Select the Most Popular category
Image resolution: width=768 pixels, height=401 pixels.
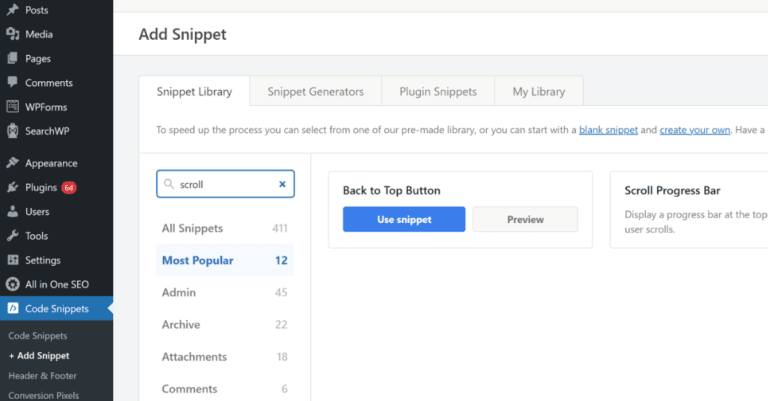click(x=225, y=260)
